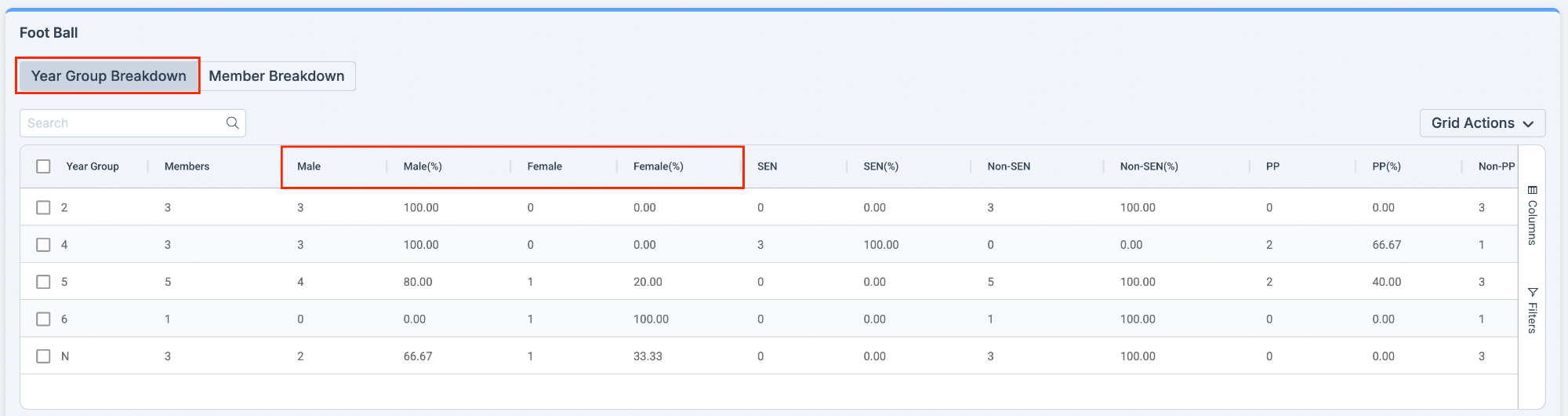Click the Non-SEN(%) column header

coord(1149,166)
